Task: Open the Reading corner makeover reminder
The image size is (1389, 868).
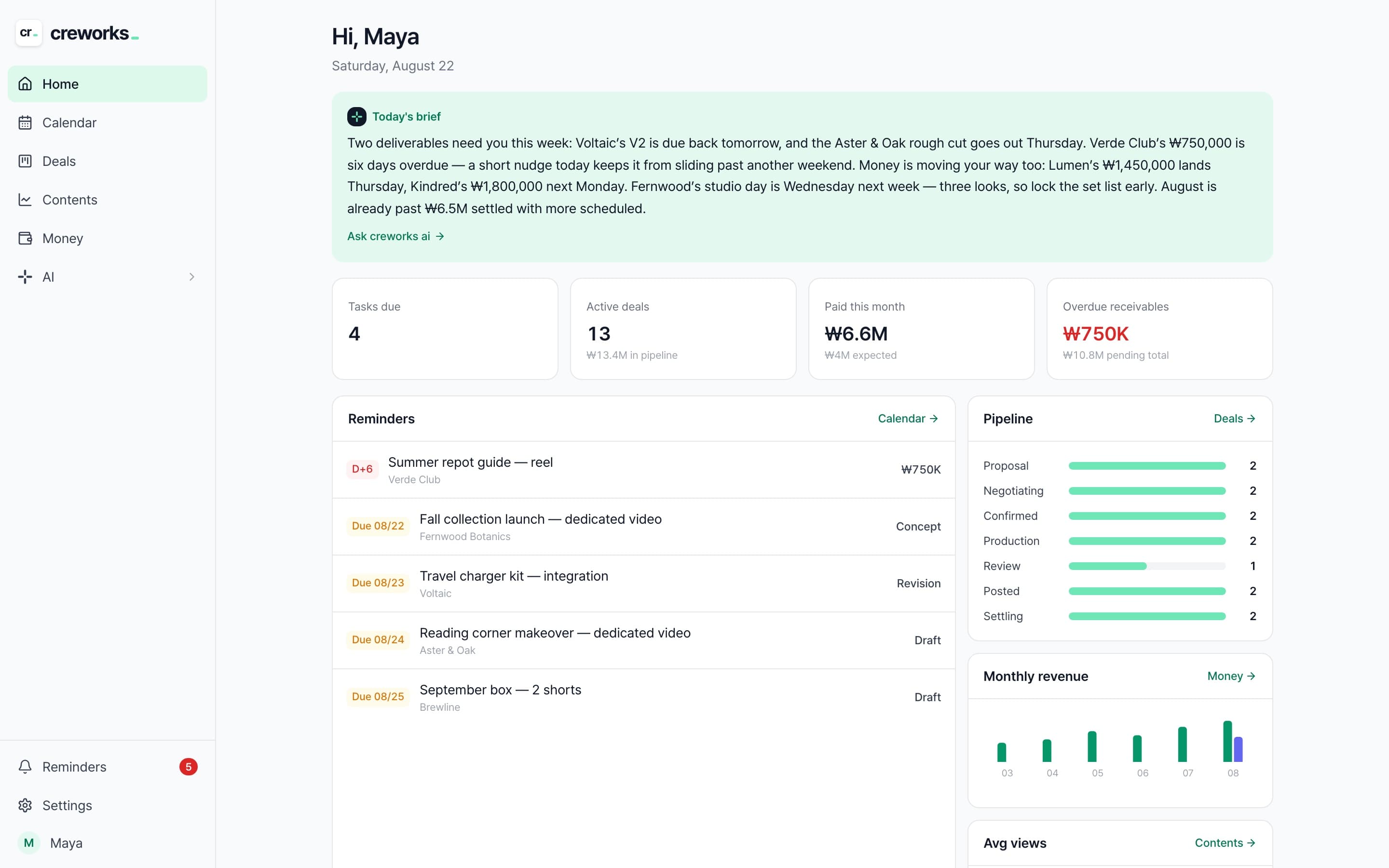Action: (643, 640)
